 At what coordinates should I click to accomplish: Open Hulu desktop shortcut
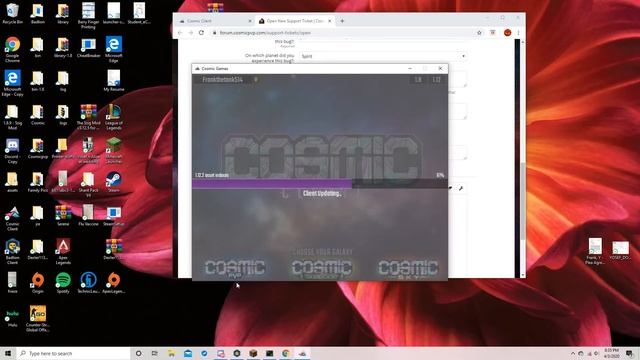[12, 318]
